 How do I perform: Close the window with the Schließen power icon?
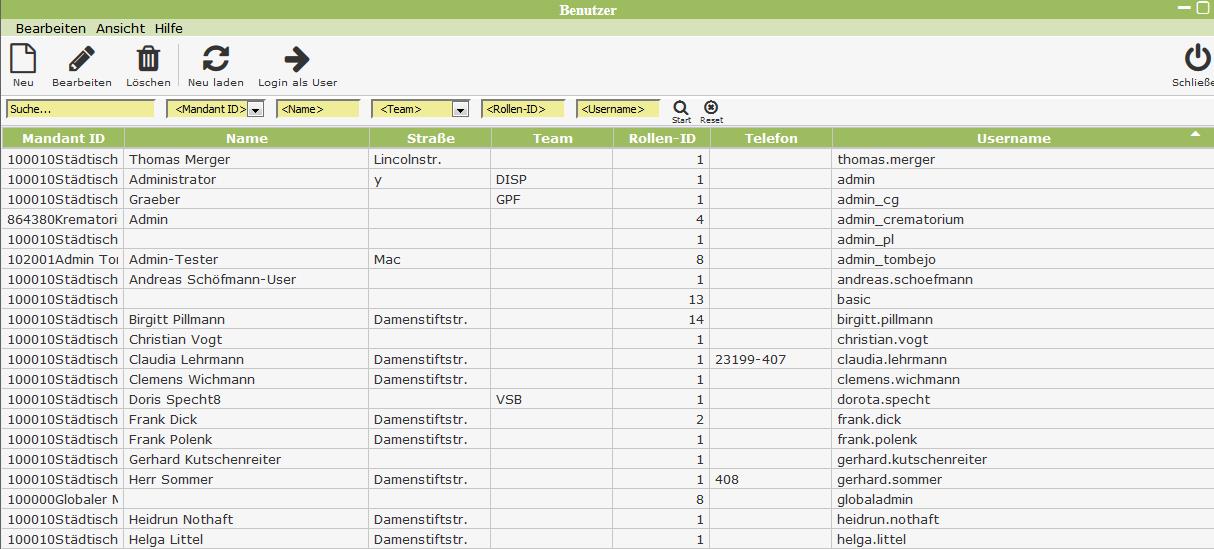point(1196,59)
